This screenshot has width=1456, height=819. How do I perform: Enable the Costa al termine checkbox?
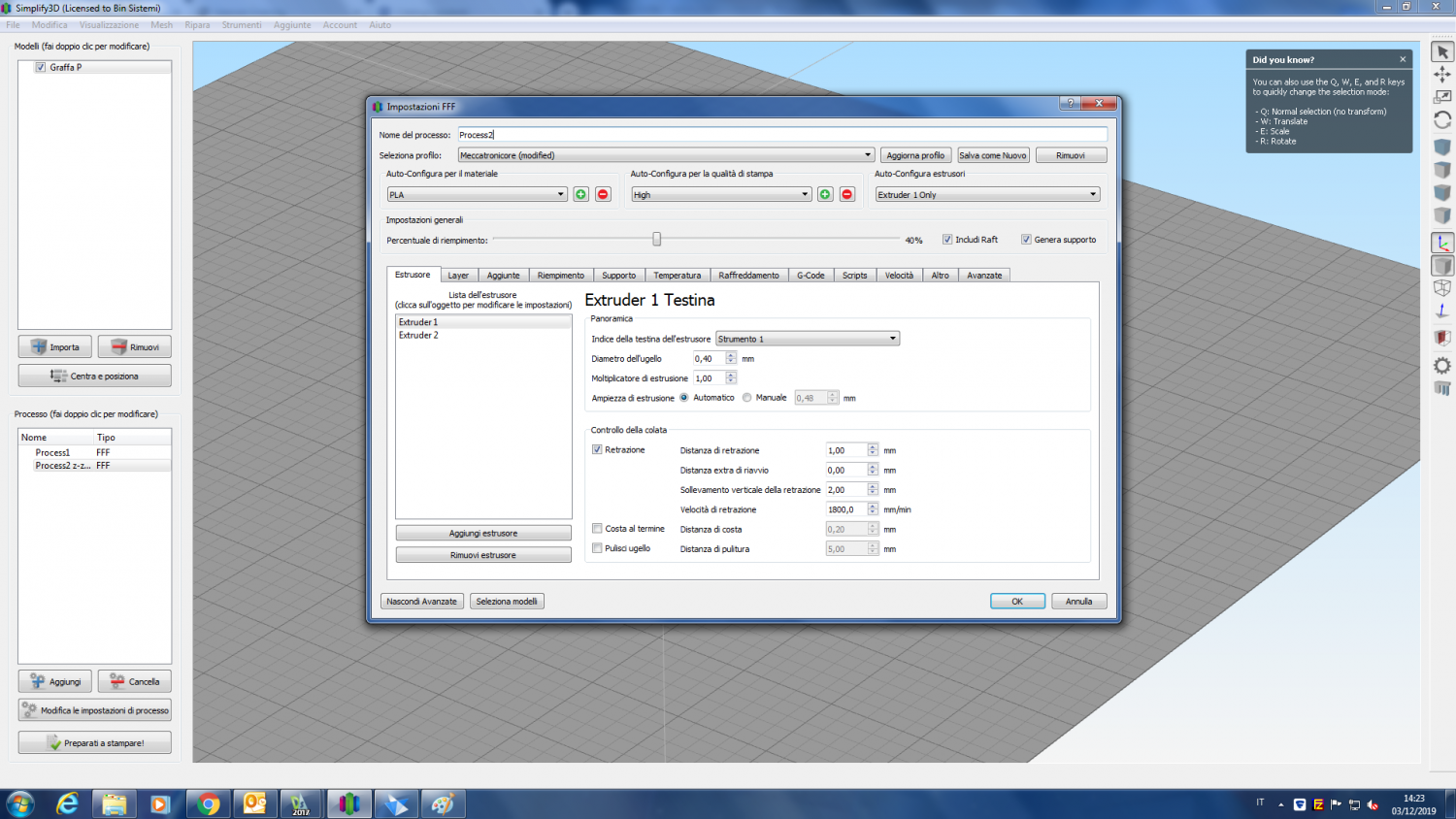(x=597, y=529)
